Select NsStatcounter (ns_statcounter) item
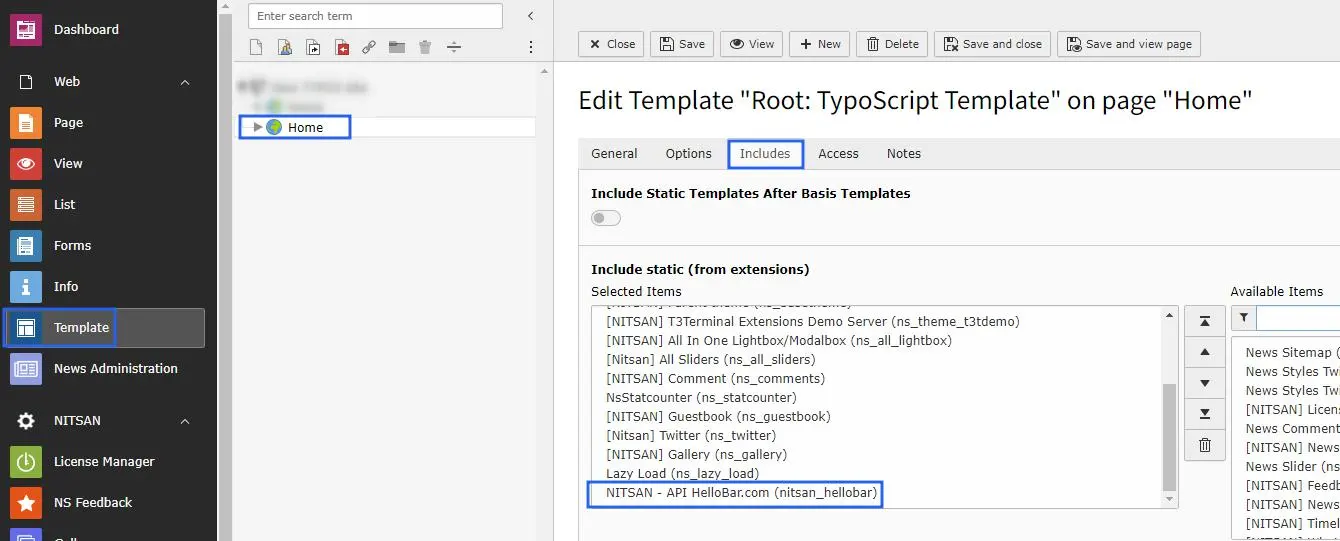1340x541 pixels. click(701, 398)
